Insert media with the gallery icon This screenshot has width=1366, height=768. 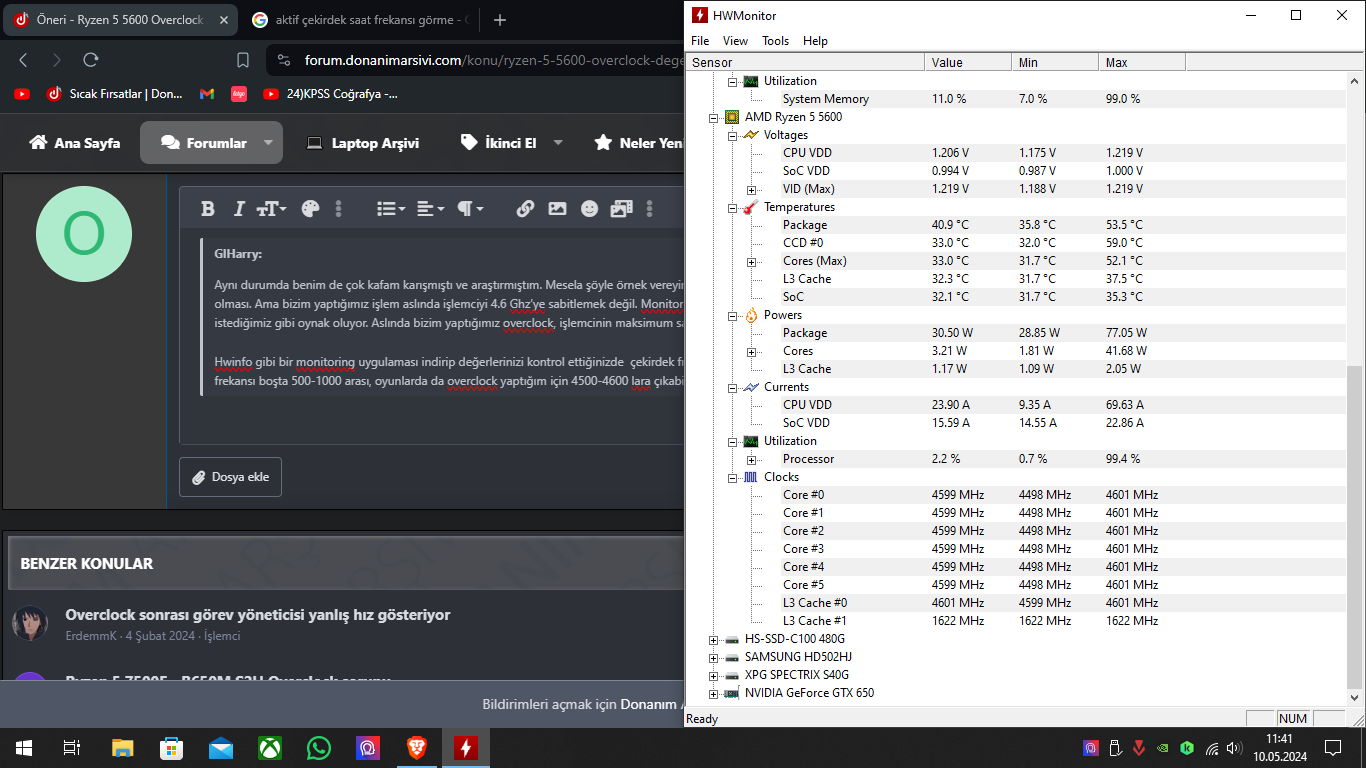pyautogui.click(x=621, y=209)
